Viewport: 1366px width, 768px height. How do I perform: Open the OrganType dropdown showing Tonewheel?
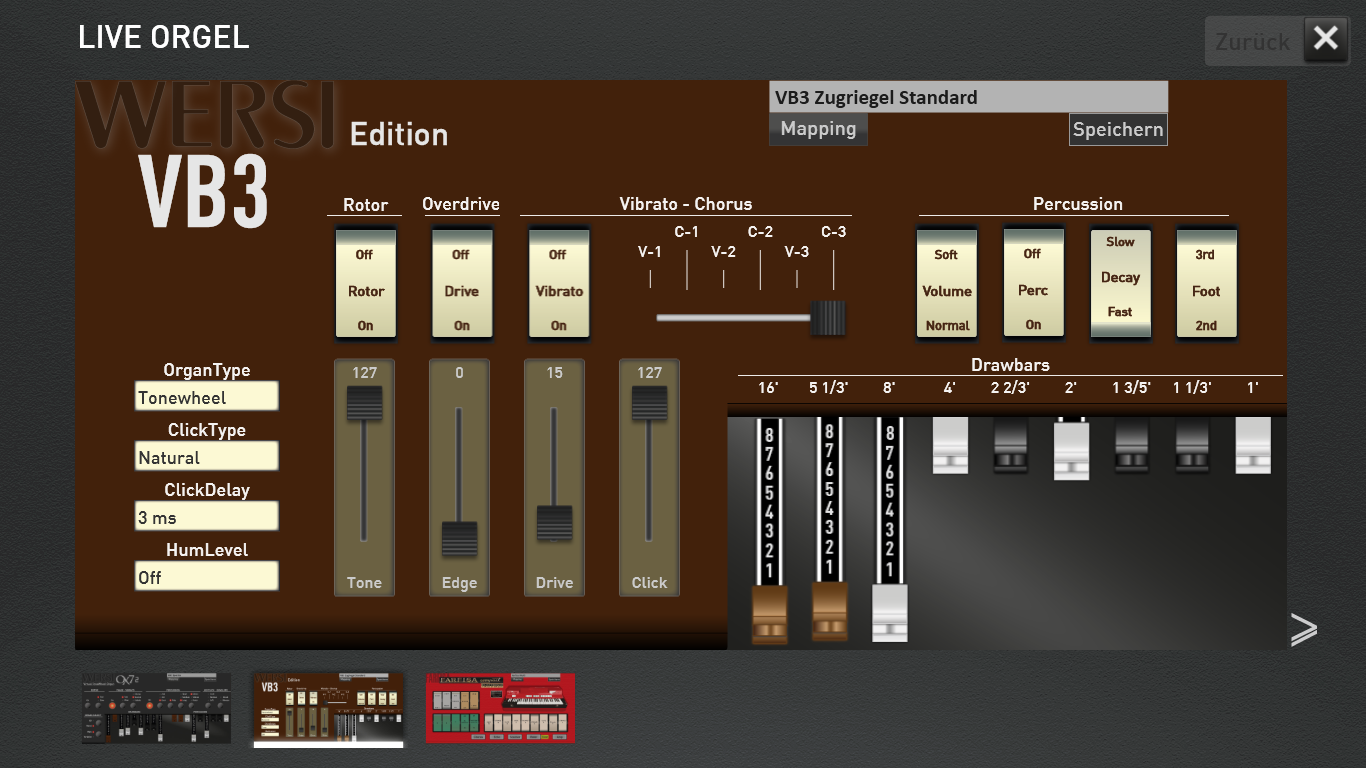[x=207, y=397]
